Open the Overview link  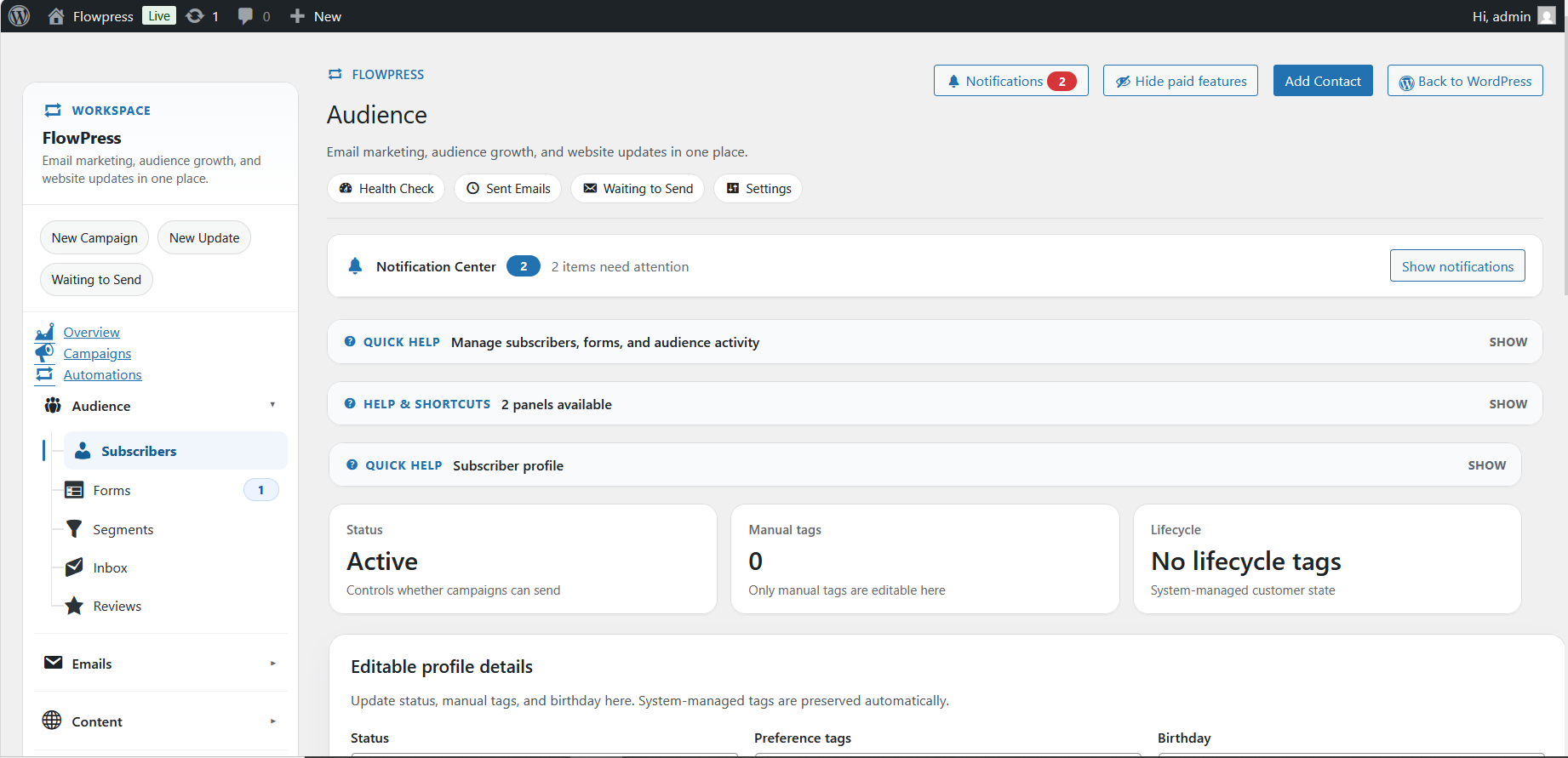[92, 332]
